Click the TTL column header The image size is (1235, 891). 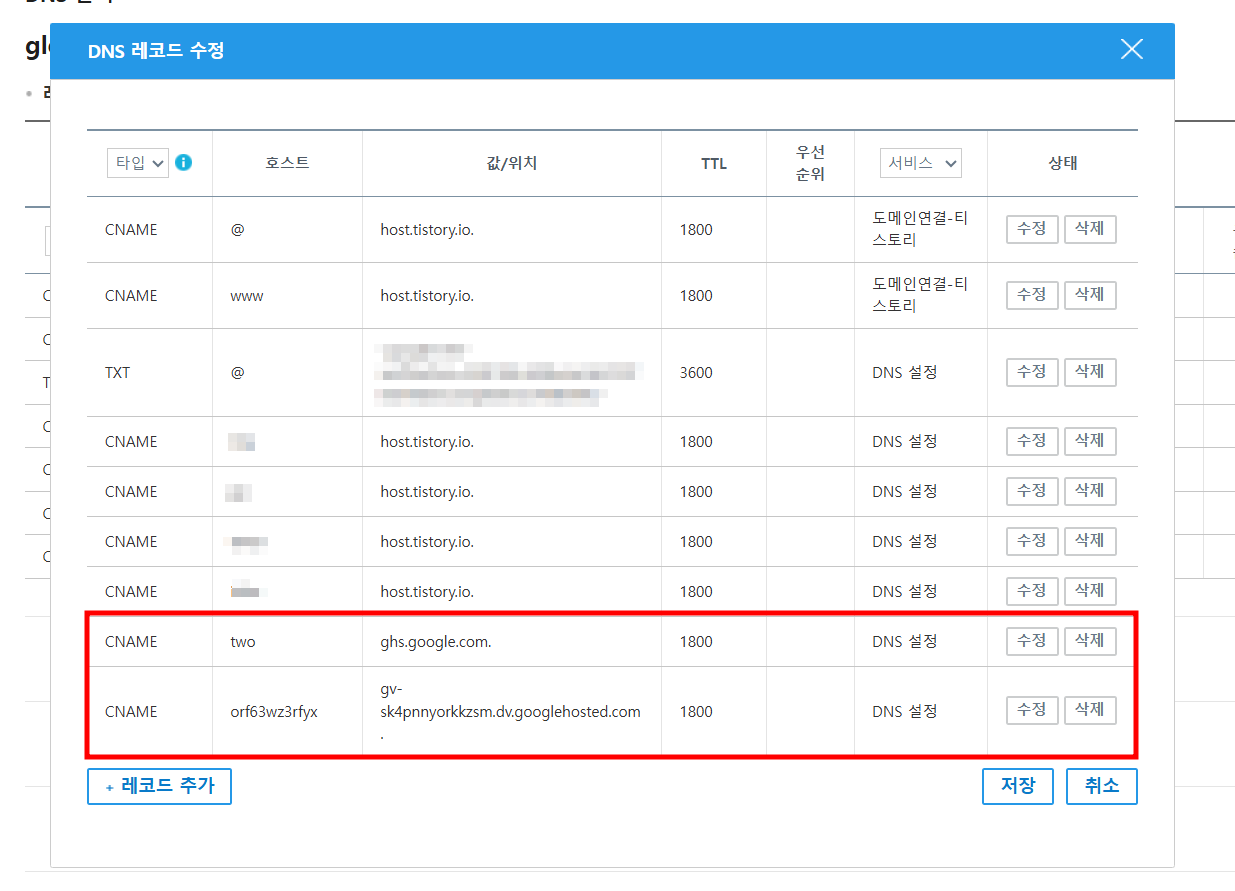pos(714,164)
